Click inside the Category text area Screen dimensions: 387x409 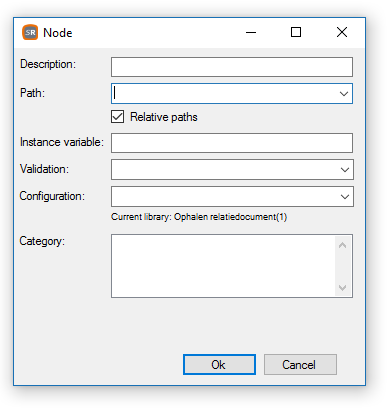click(x=223, y=266)
